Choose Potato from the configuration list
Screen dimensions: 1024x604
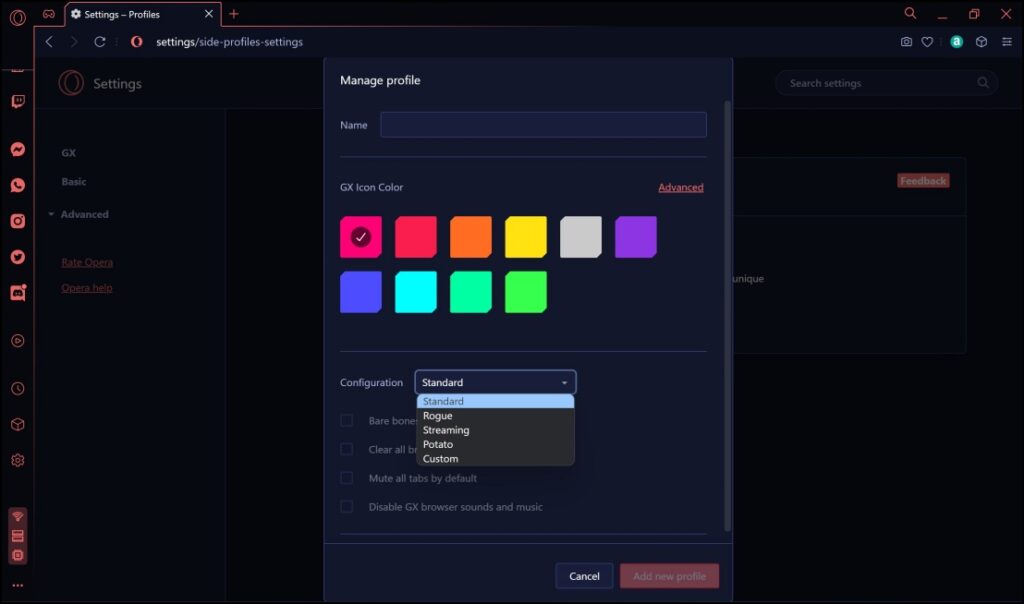[496, 445]
